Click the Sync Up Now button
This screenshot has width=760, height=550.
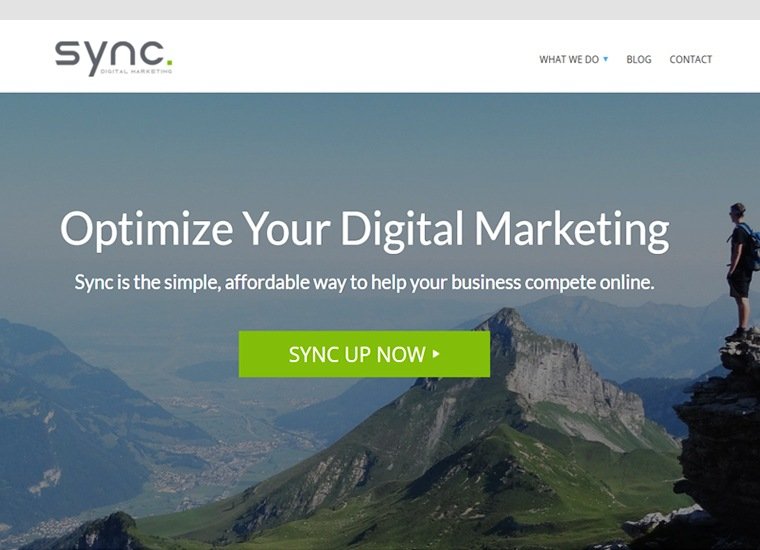click(364, 354)
